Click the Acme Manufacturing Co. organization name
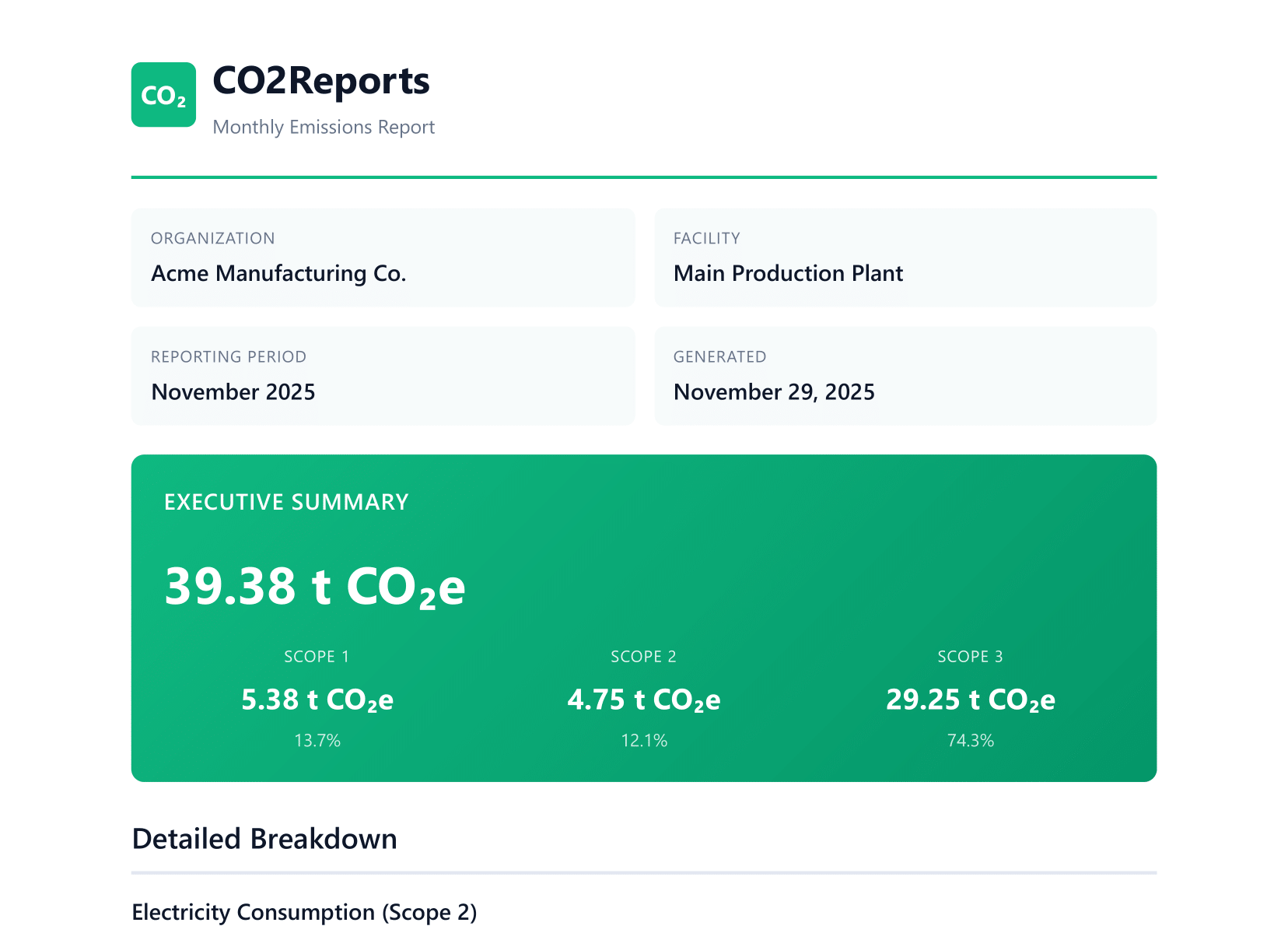The height and width of the screenshot is (940, 1288). point(278,273)
